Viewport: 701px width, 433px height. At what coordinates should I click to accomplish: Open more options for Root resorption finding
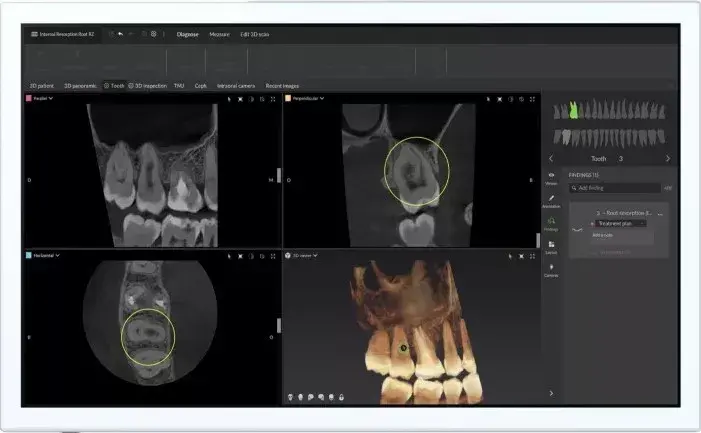tap(660, 214)
